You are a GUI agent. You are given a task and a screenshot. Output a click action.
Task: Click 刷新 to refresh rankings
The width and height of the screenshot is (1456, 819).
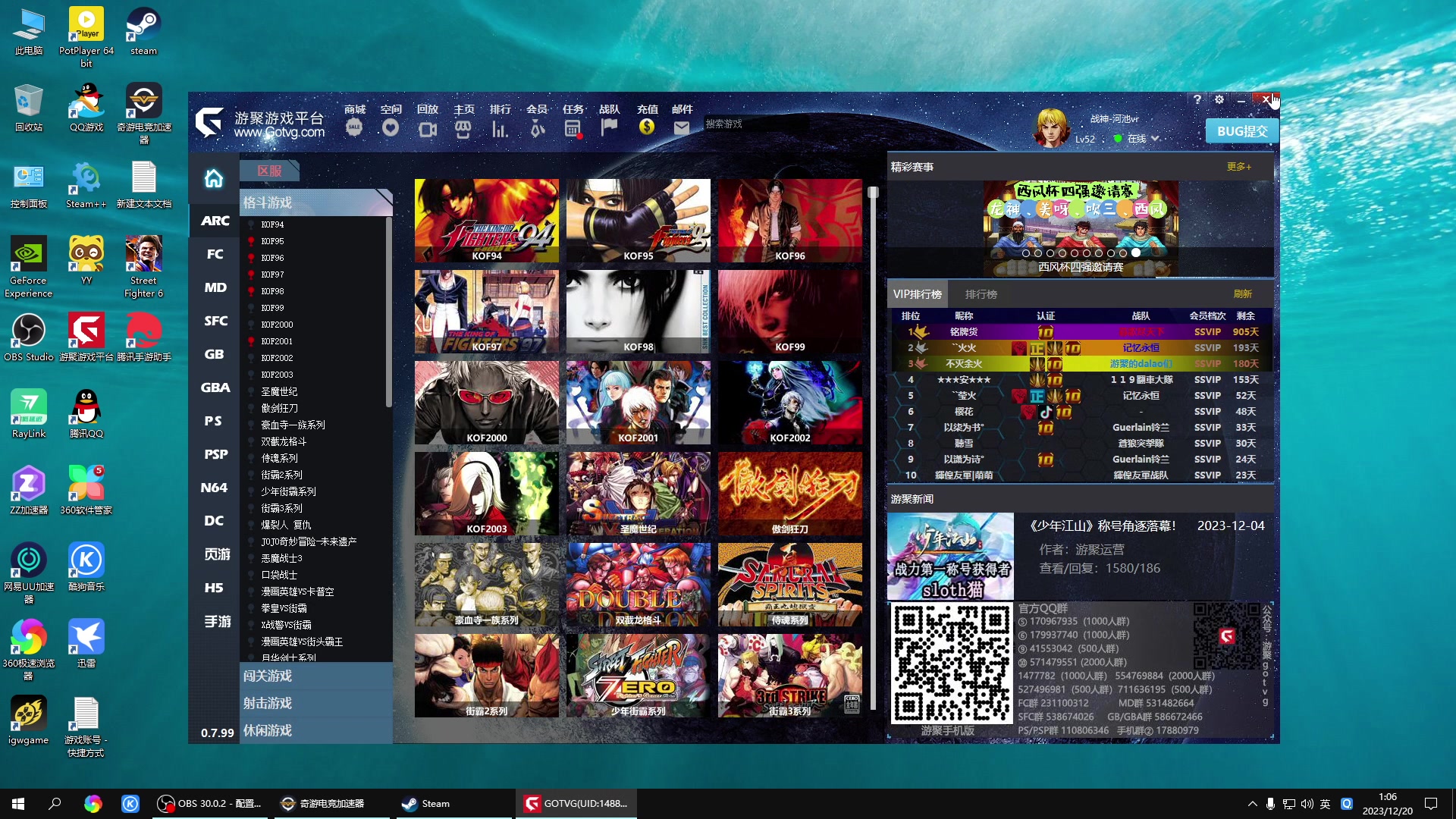coord(1242,294)
